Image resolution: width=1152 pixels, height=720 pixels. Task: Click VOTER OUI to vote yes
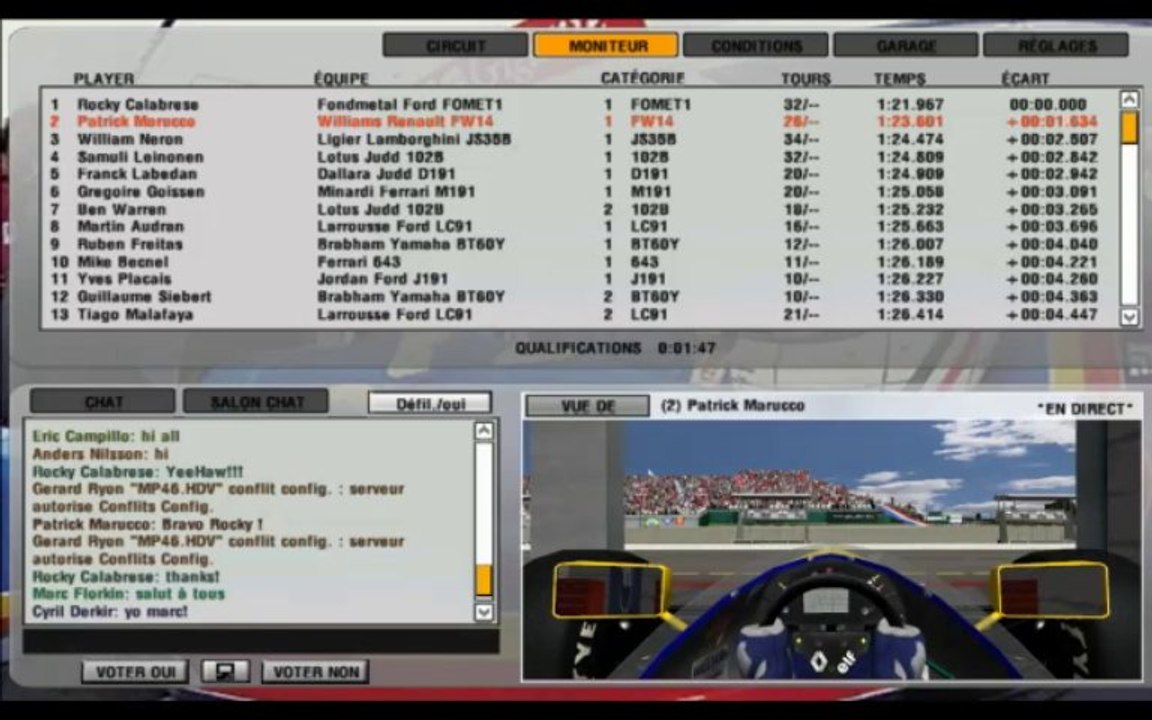[x=135, y=672]
